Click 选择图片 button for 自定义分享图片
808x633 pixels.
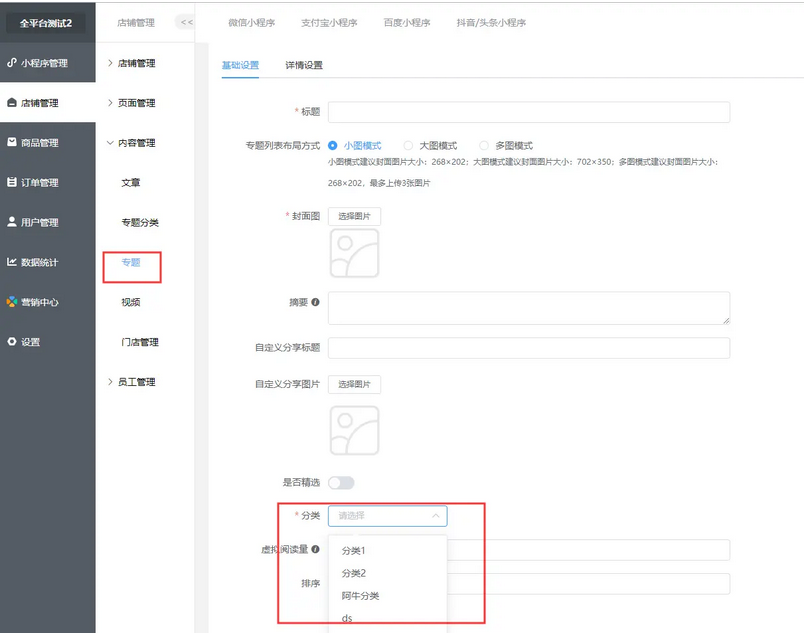355,385
